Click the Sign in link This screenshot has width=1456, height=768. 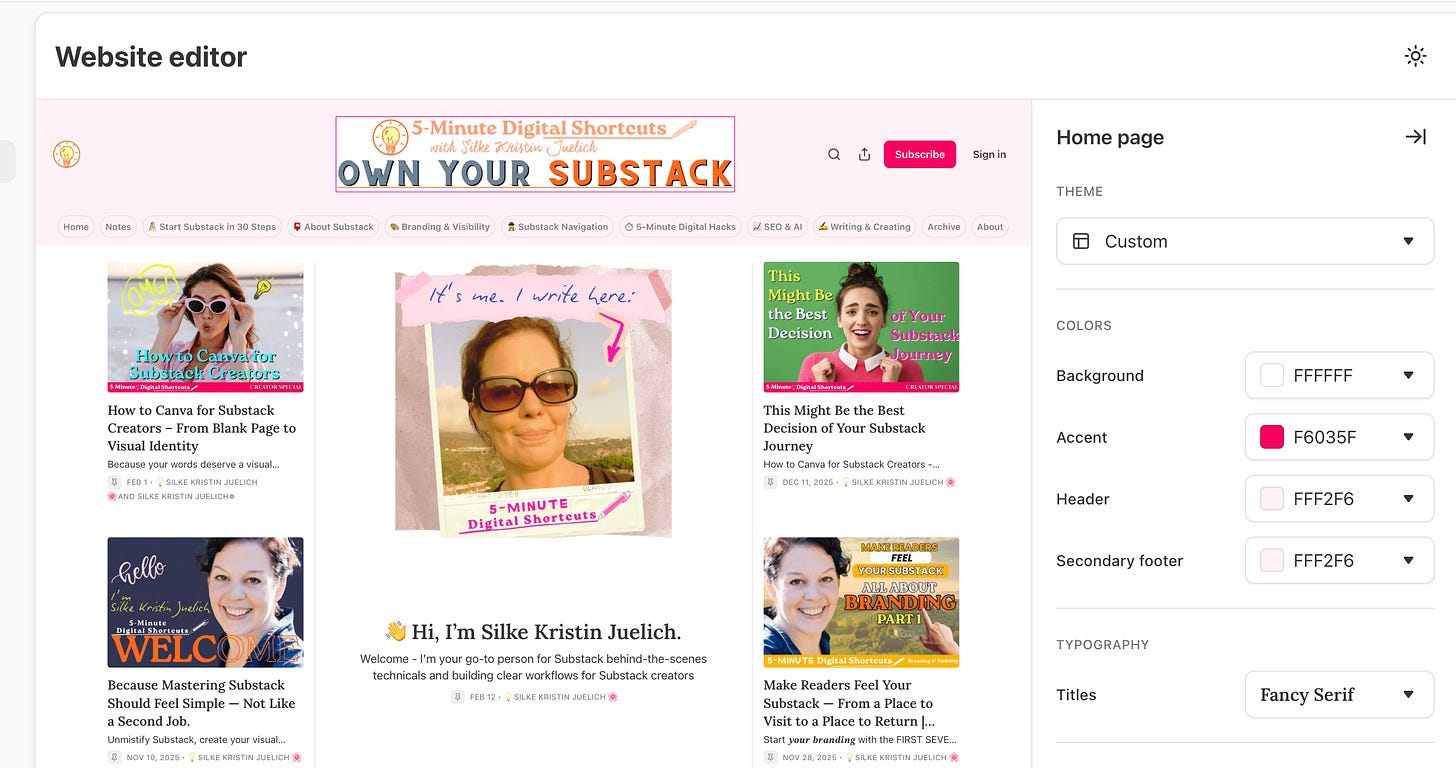989,154
